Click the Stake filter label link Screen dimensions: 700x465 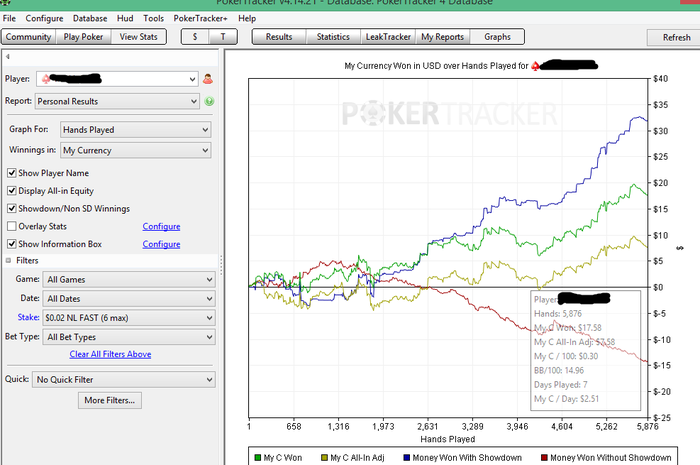pos(28,317)
